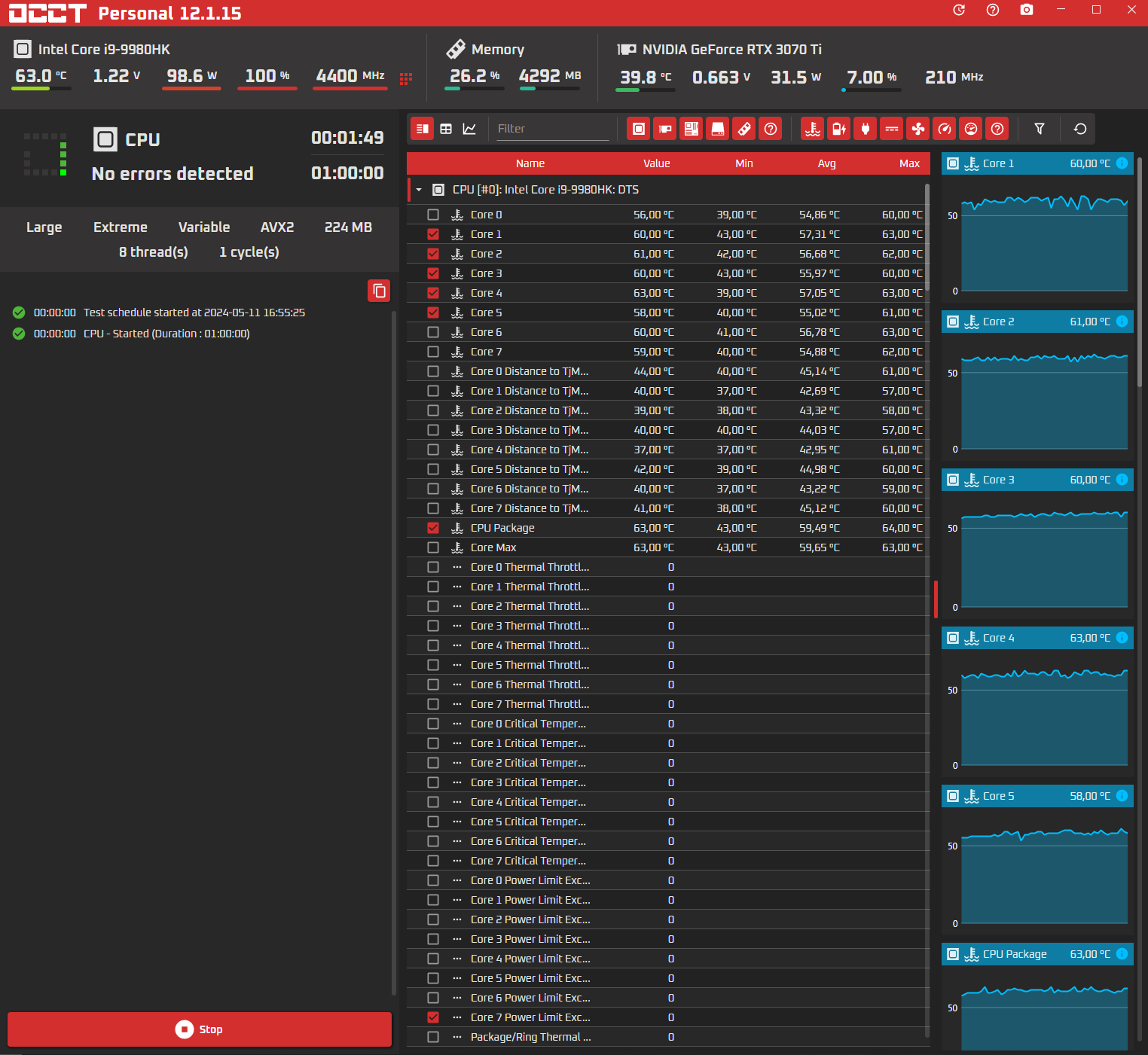Click the test log vertical scrollbar

pos(394,654)
